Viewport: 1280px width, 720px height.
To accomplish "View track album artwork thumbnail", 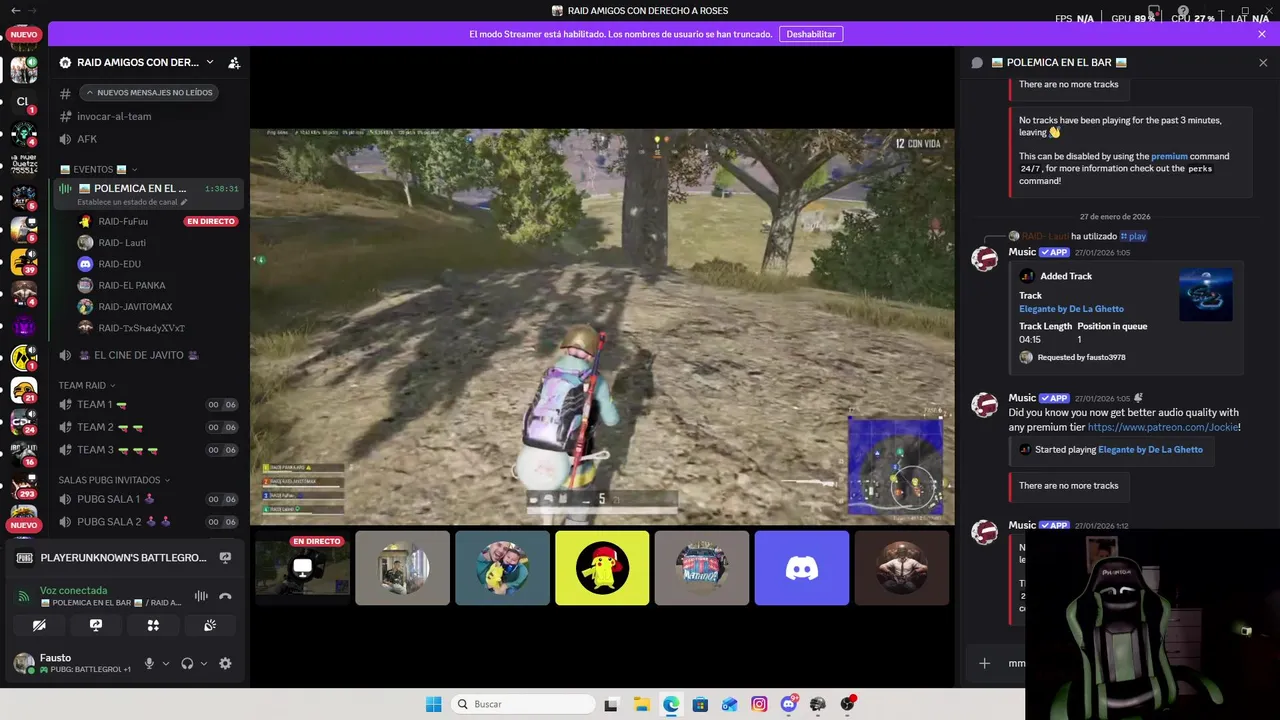I will point(1205,295).
